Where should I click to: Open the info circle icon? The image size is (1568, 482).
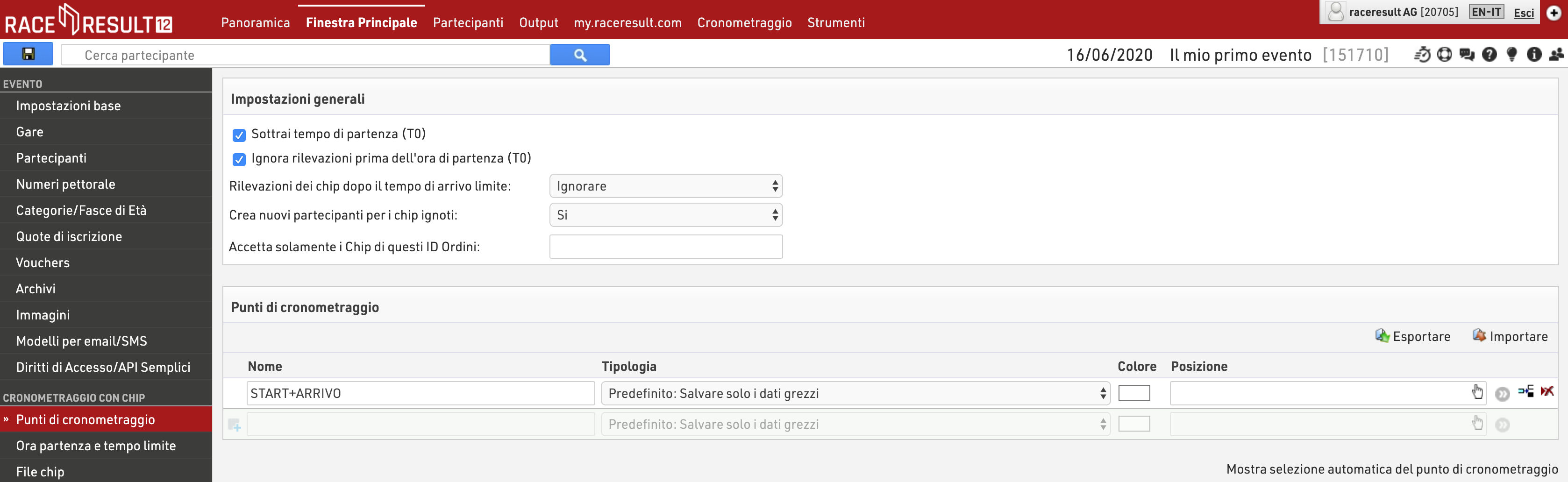click(x=1534, y=55)
